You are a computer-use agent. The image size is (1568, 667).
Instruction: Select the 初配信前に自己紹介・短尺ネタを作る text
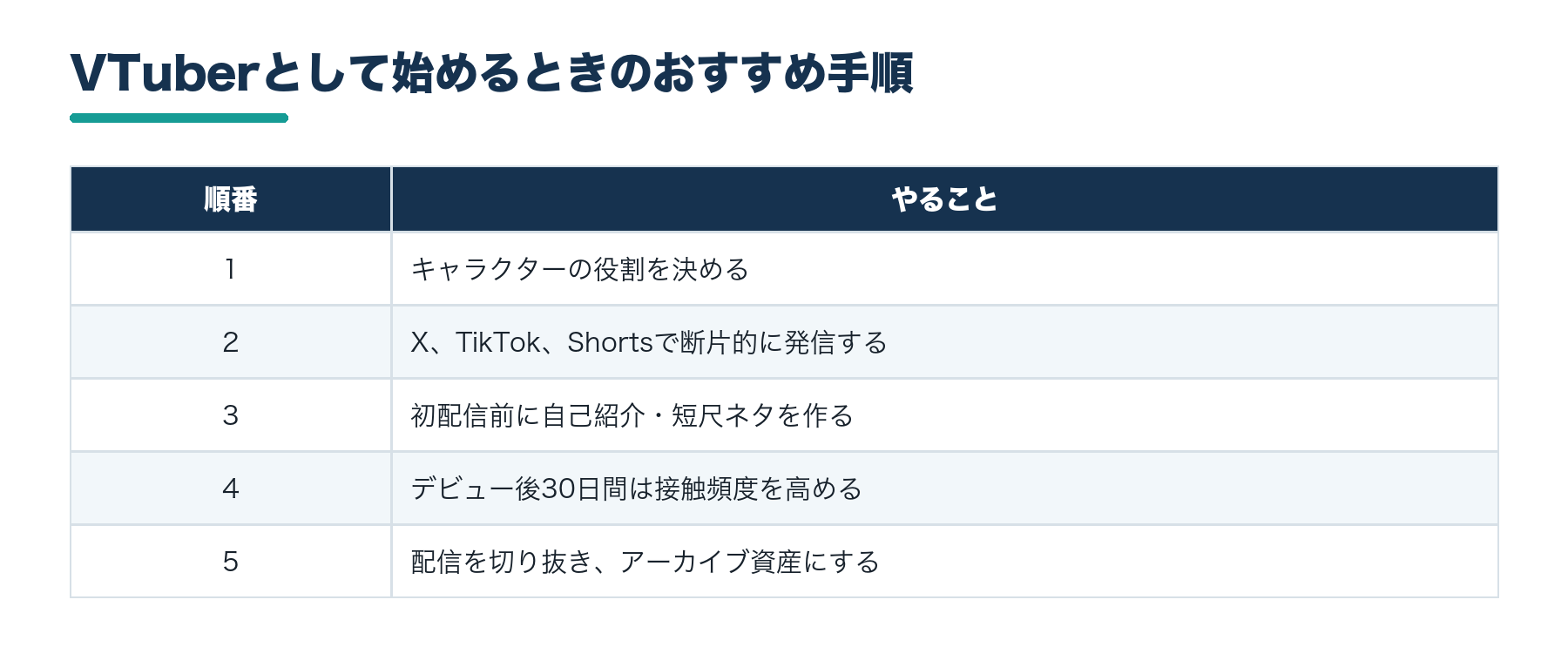pyautogui.click(x=632, y=415)
